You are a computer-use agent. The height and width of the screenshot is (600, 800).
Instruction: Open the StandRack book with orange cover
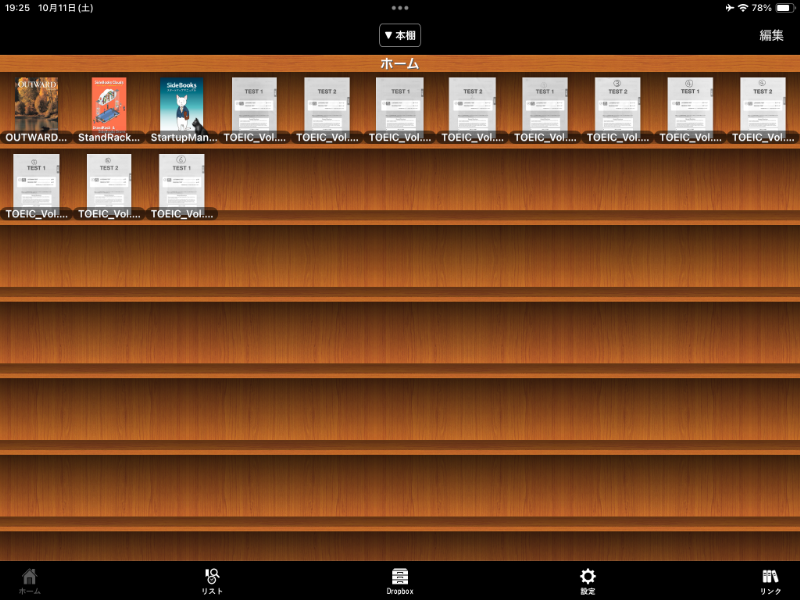pyautogui.click(x=109, y=104)
